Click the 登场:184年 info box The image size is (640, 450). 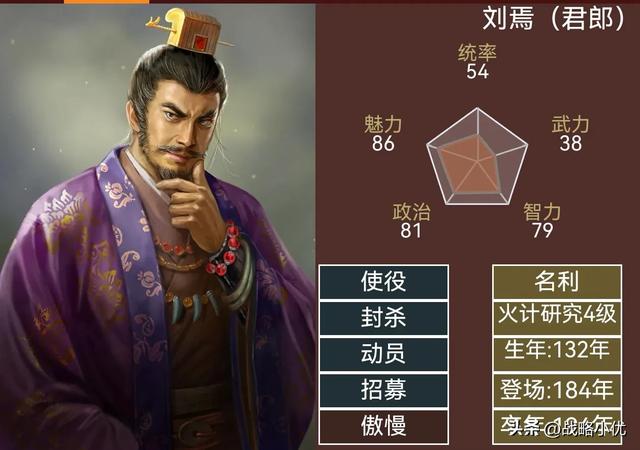(x=557, y=390)
